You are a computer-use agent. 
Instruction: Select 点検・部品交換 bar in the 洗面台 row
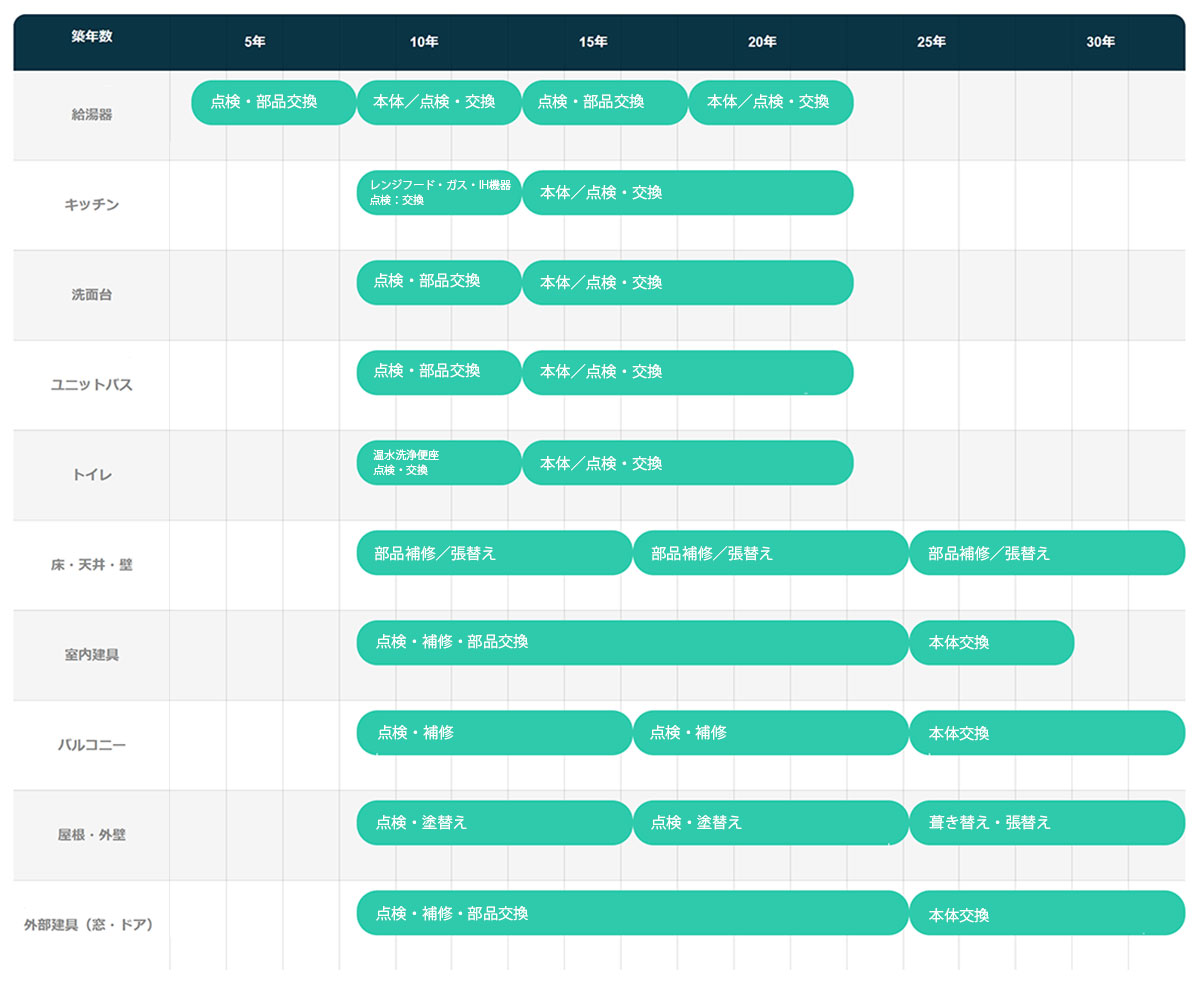pyautogui.click(x=439, y=282)
